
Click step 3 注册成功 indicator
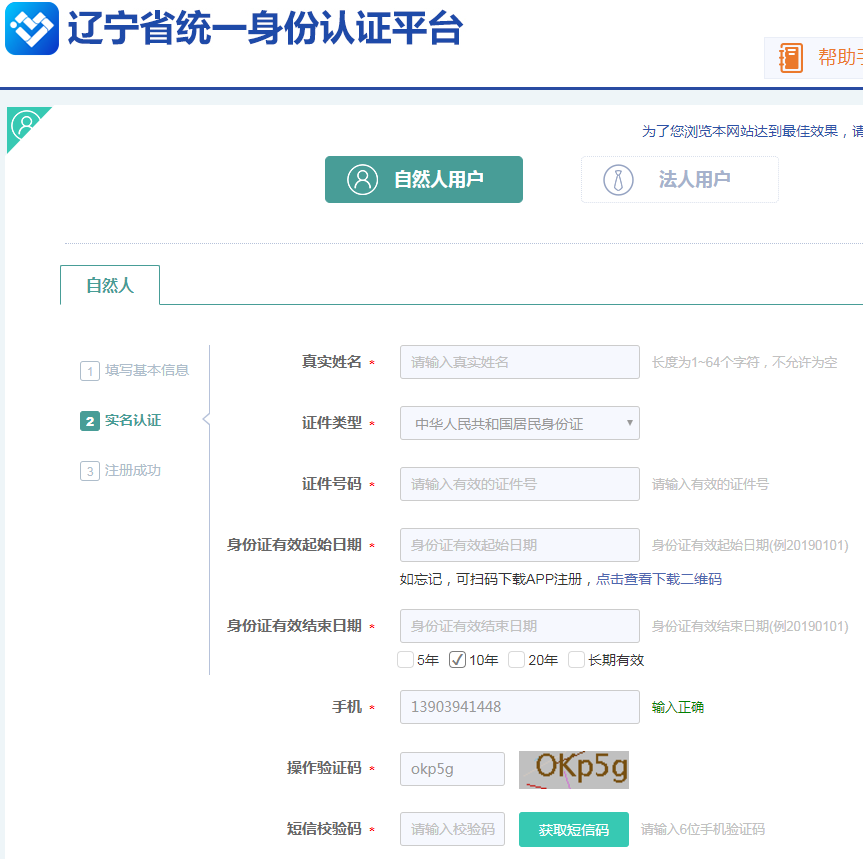click(x=123, y=472)
